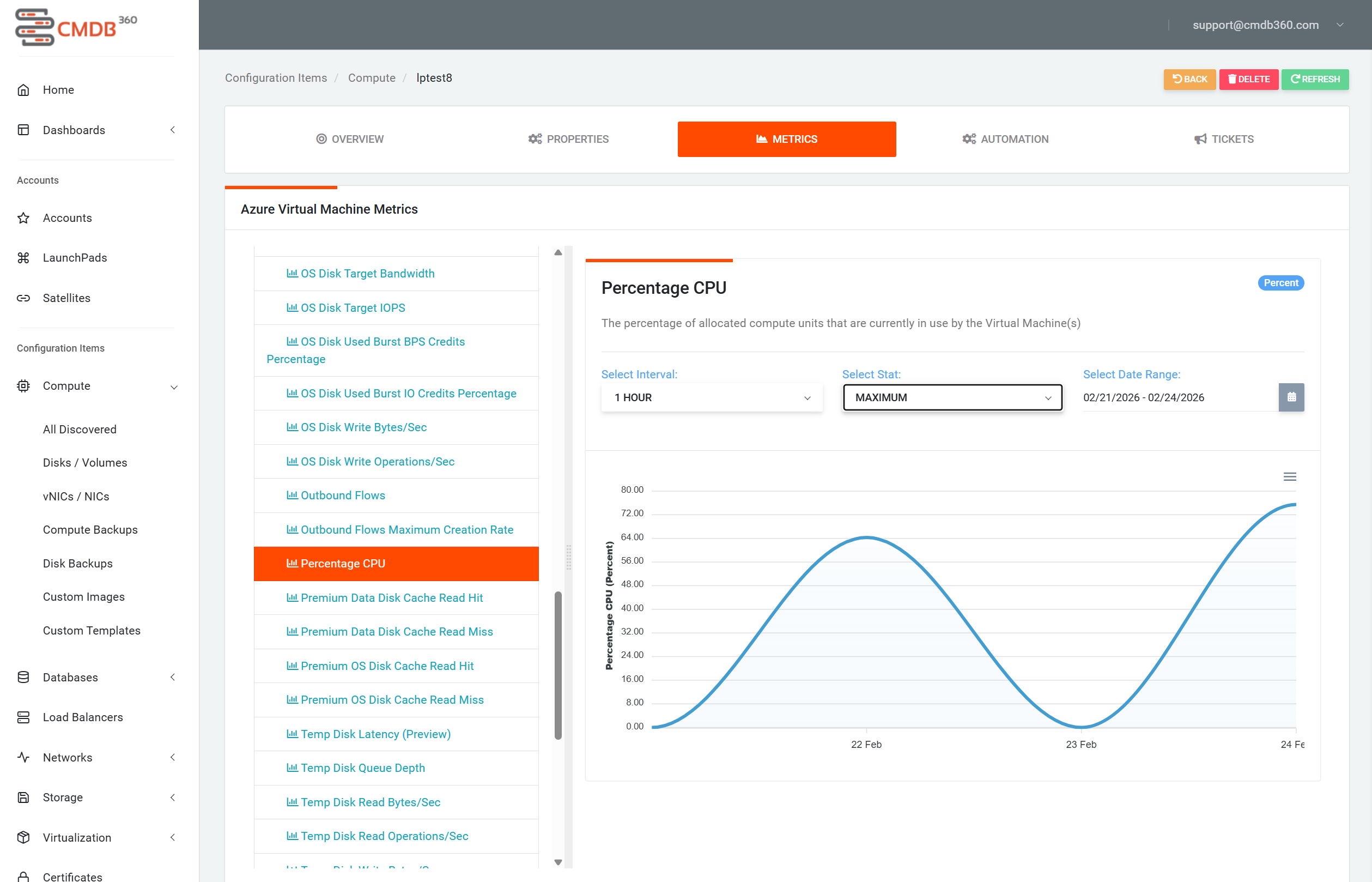Open the Compute breadcrumb link
The width and height of the screenshot is (1372, 882).
[x=372, y=78]
